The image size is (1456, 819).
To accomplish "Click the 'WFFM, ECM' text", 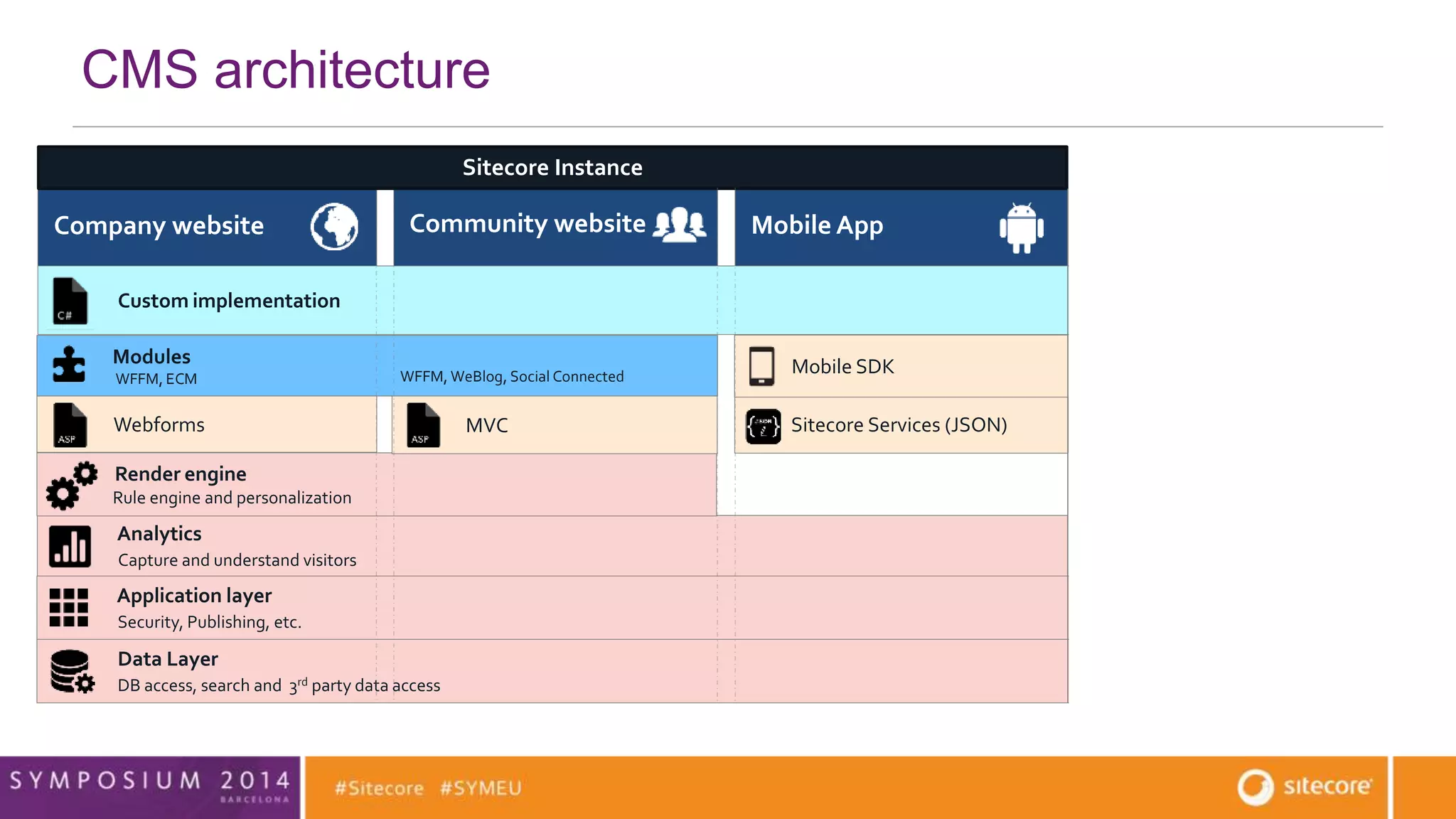I will [x=156, y=379].
